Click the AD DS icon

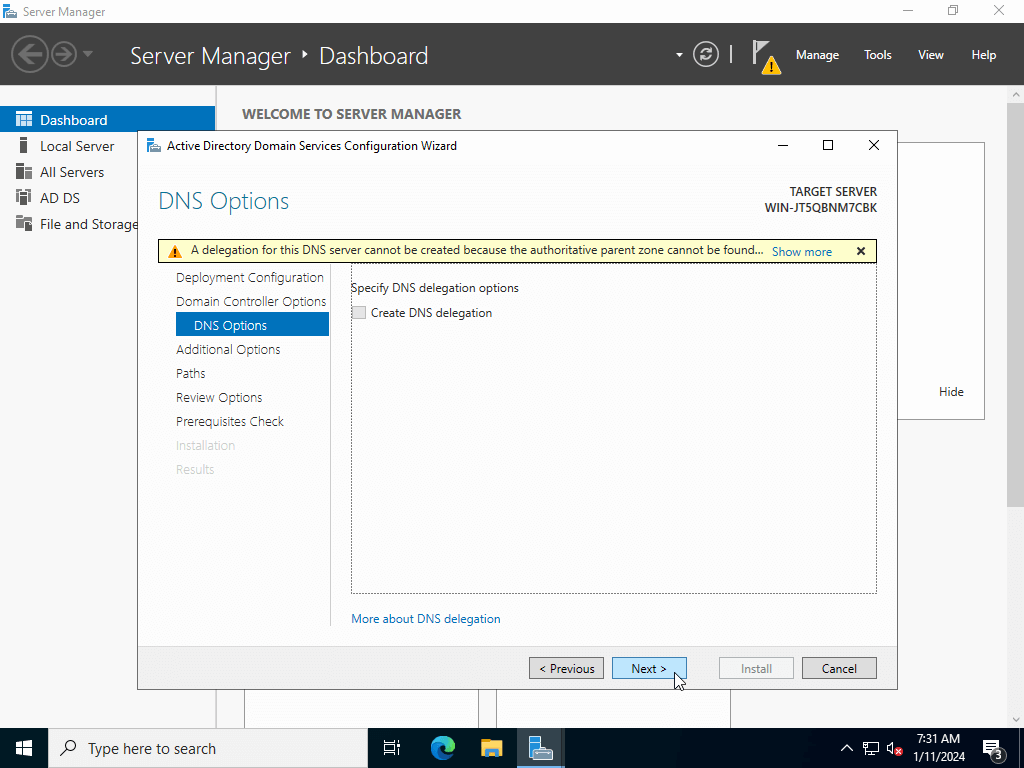click(24, 197)
